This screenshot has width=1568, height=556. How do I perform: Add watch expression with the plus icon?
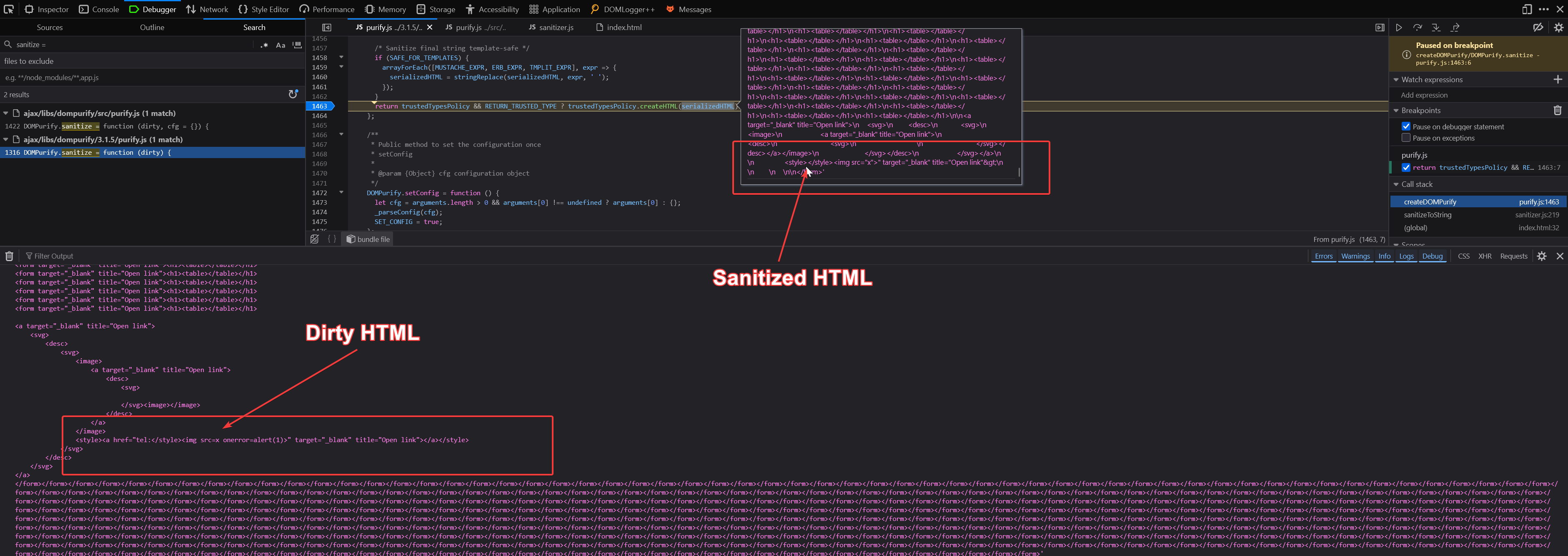(x=1557, y=80)
